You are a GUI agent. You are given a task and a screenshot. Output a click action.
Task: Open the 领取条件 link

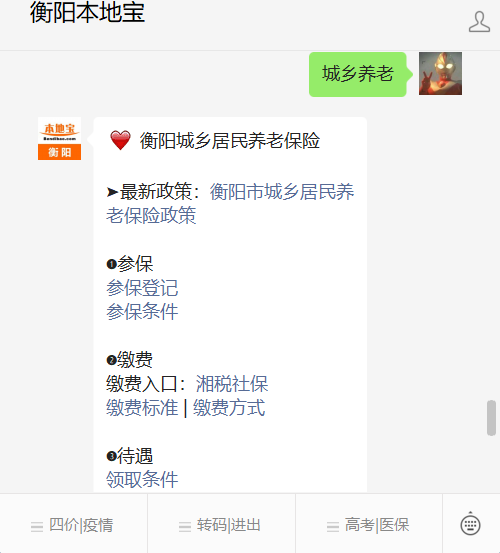142,480
